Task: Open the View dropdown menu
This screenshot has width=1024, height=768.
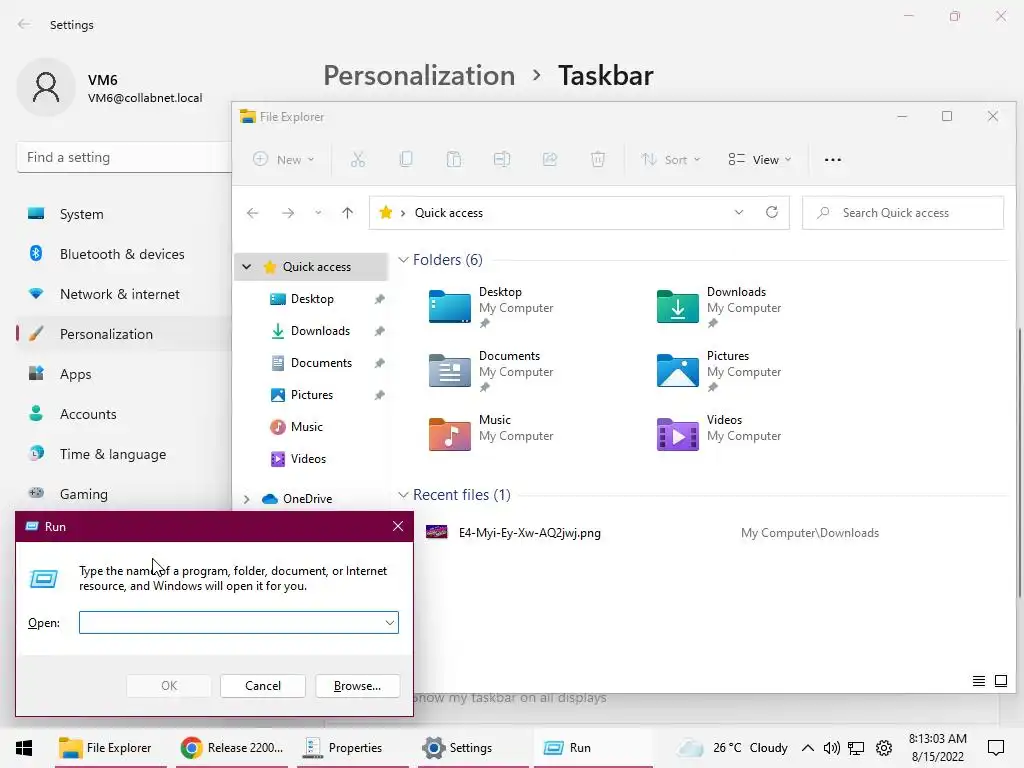Action: (x=760, y=159)
